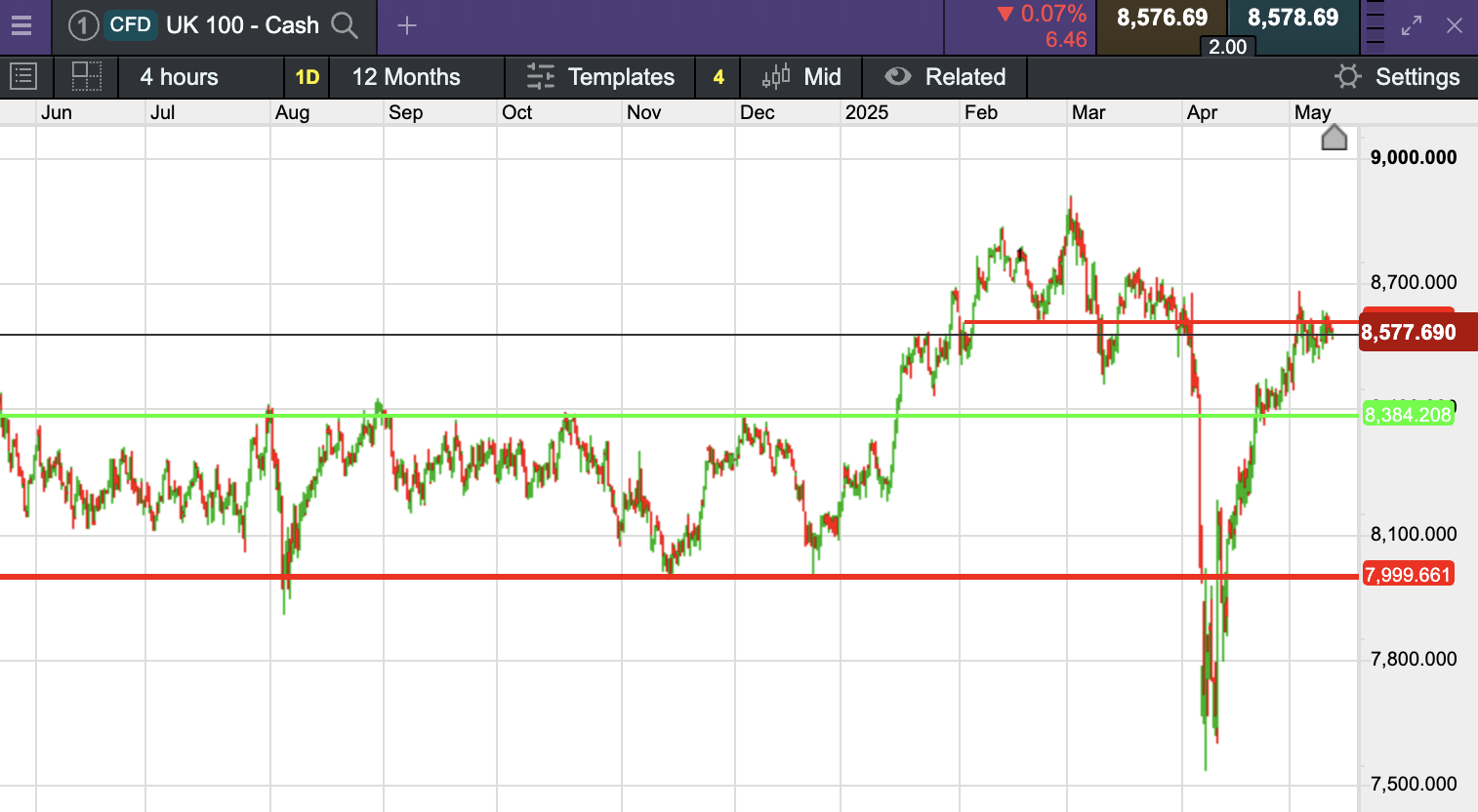
Task: Click the 2025 label on time axis
Action: [867, 112]
